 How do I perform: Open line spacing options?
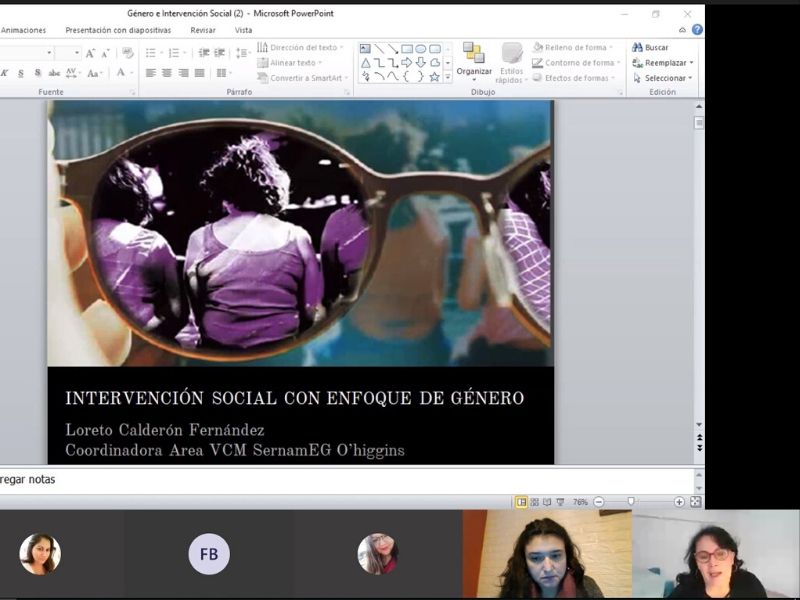click(243, 53)
